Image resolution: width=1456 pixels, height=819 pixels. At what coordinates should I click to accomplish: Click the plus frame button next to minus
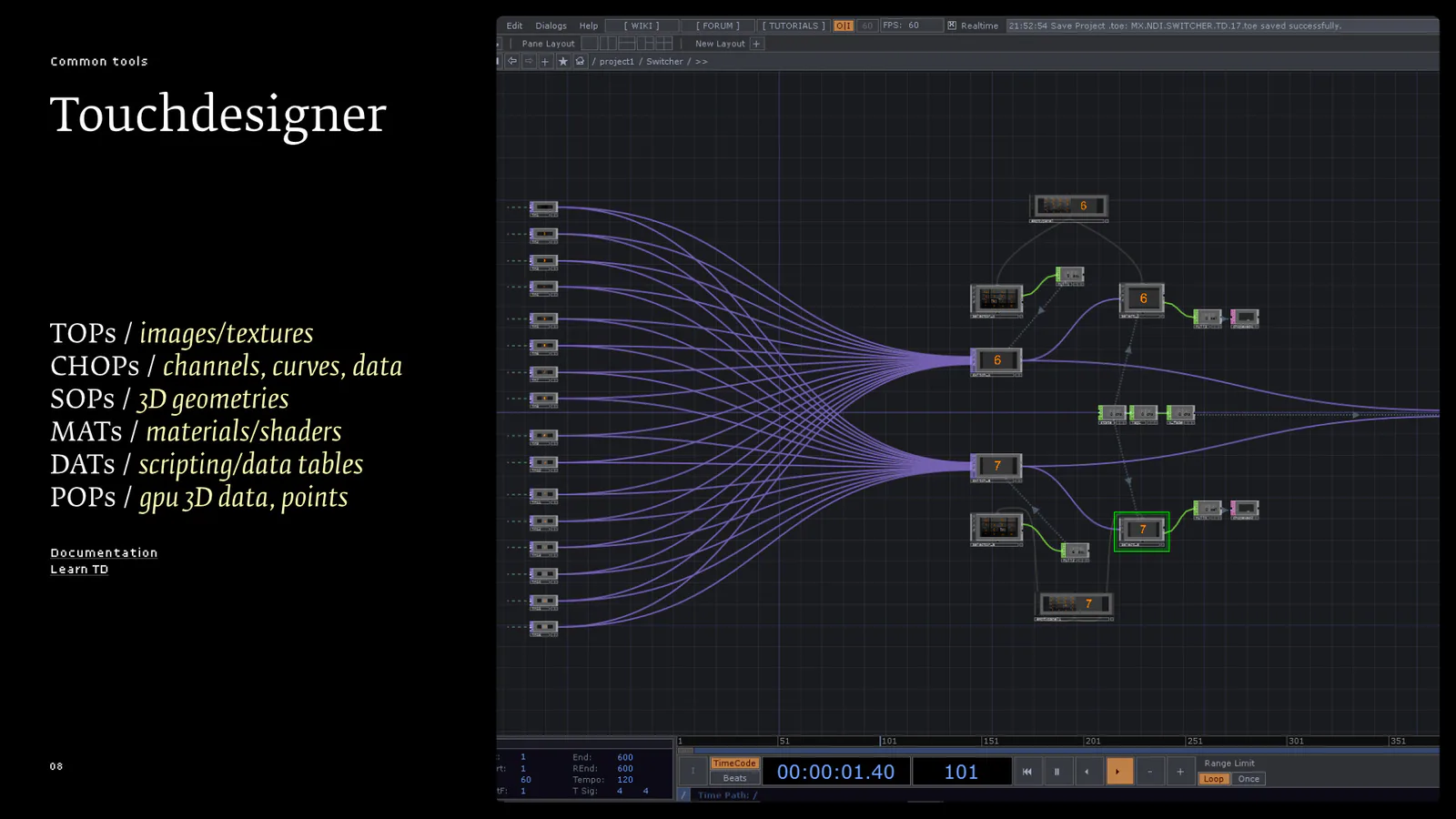point(1180,772)
